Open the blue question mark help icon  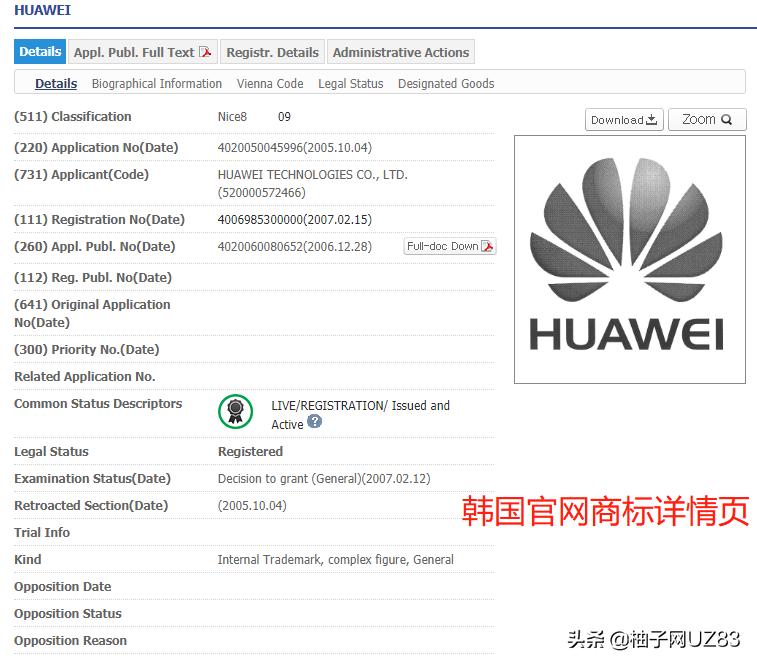tap(314, 422)
